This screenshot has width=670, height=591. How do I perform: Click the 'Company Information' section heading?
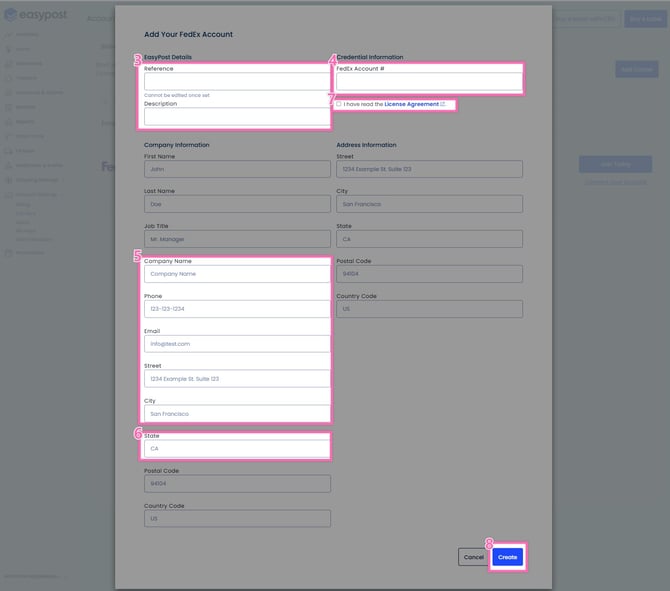[x=176, y=145]
